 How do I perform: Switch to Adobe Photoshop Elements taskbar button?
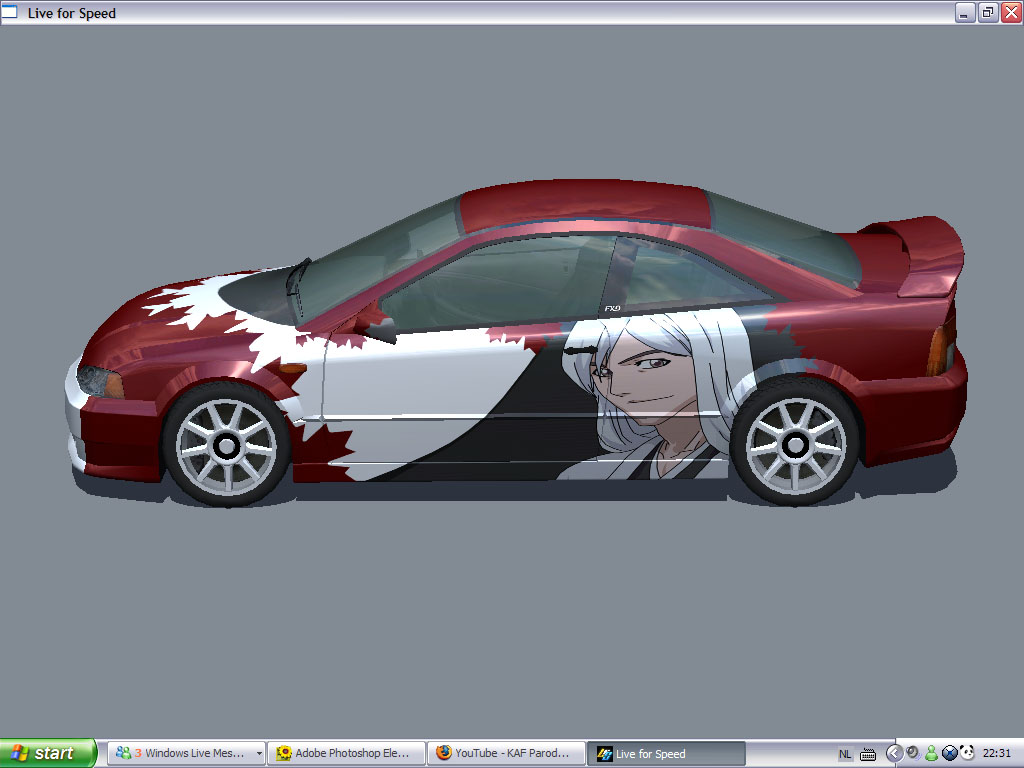pyautogui.click(x=346, y=753)
